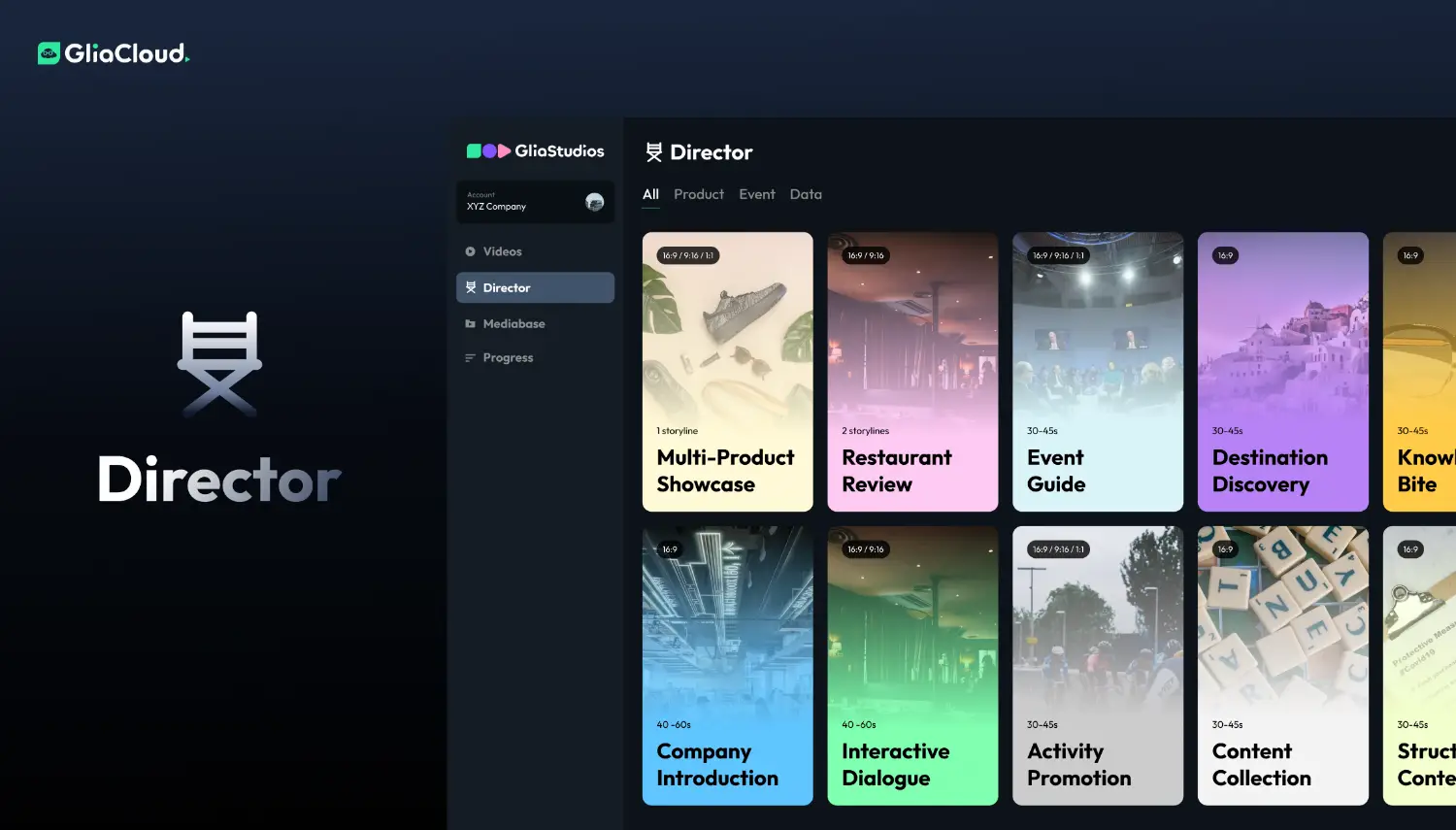The height and width of the screenshot is (830, 1456).
Task: Pick the Destination Discovery template card
Action: click(x=1282, y=372)
